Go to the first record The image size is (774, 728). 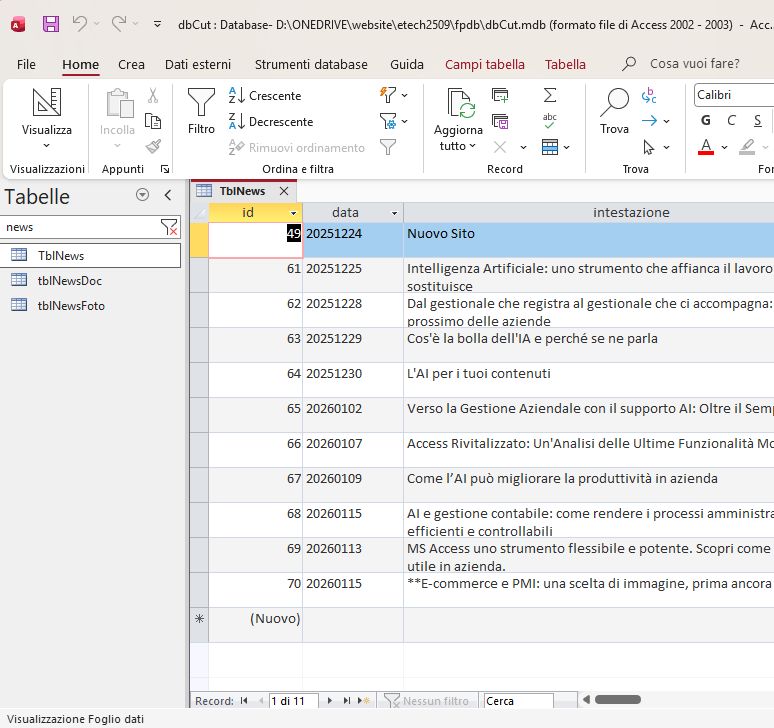pyautogui.click(x=244, y=700)
